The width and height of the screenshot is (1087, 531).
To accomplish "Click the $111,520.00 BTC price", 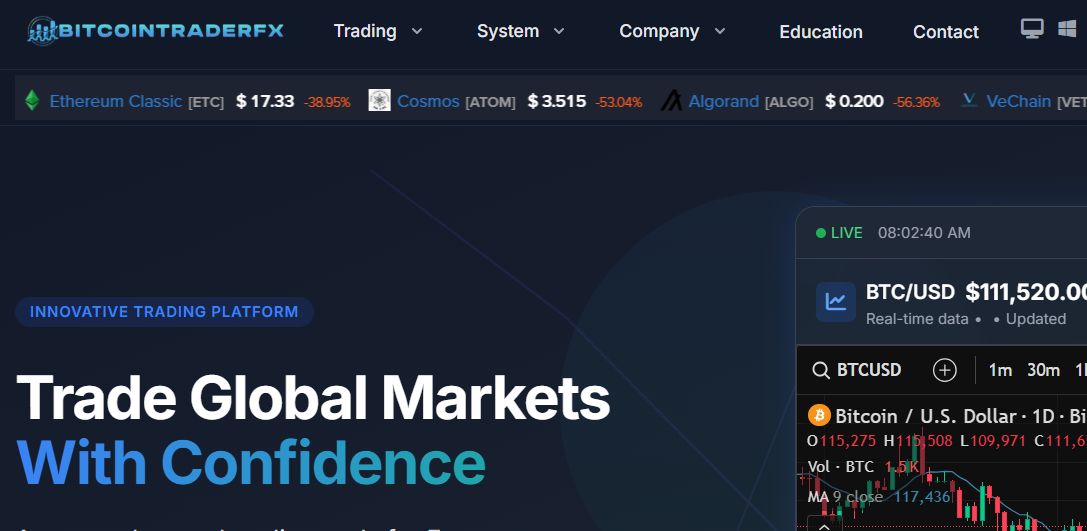I will click(1026, 292).
